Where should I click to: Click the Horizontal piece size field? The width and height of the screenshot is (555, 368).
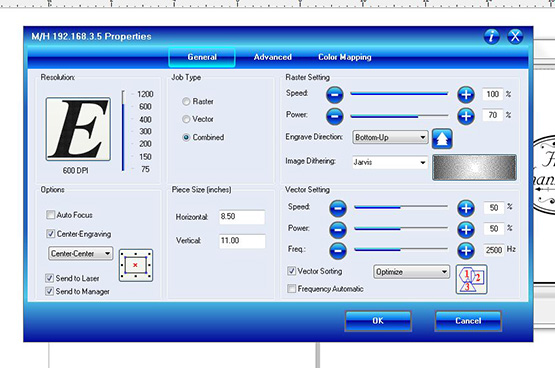[242, 217]
